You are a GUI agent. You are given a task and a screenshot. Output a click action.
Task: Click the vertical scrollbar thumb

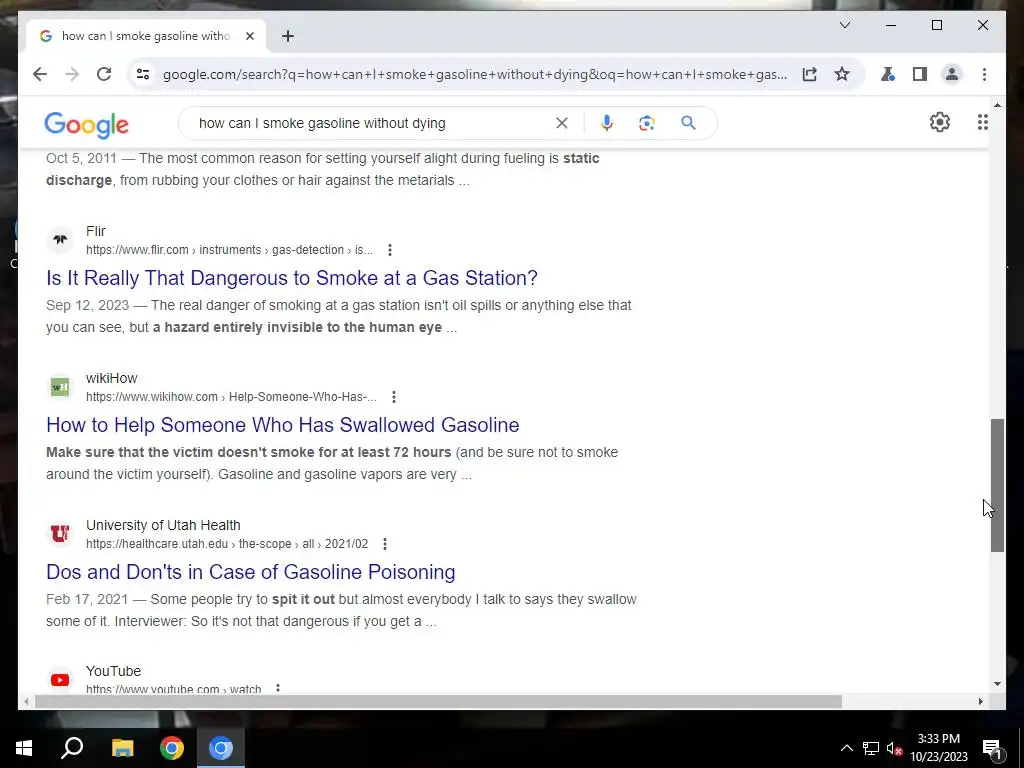pyautogui.click(x=997, y=486)
